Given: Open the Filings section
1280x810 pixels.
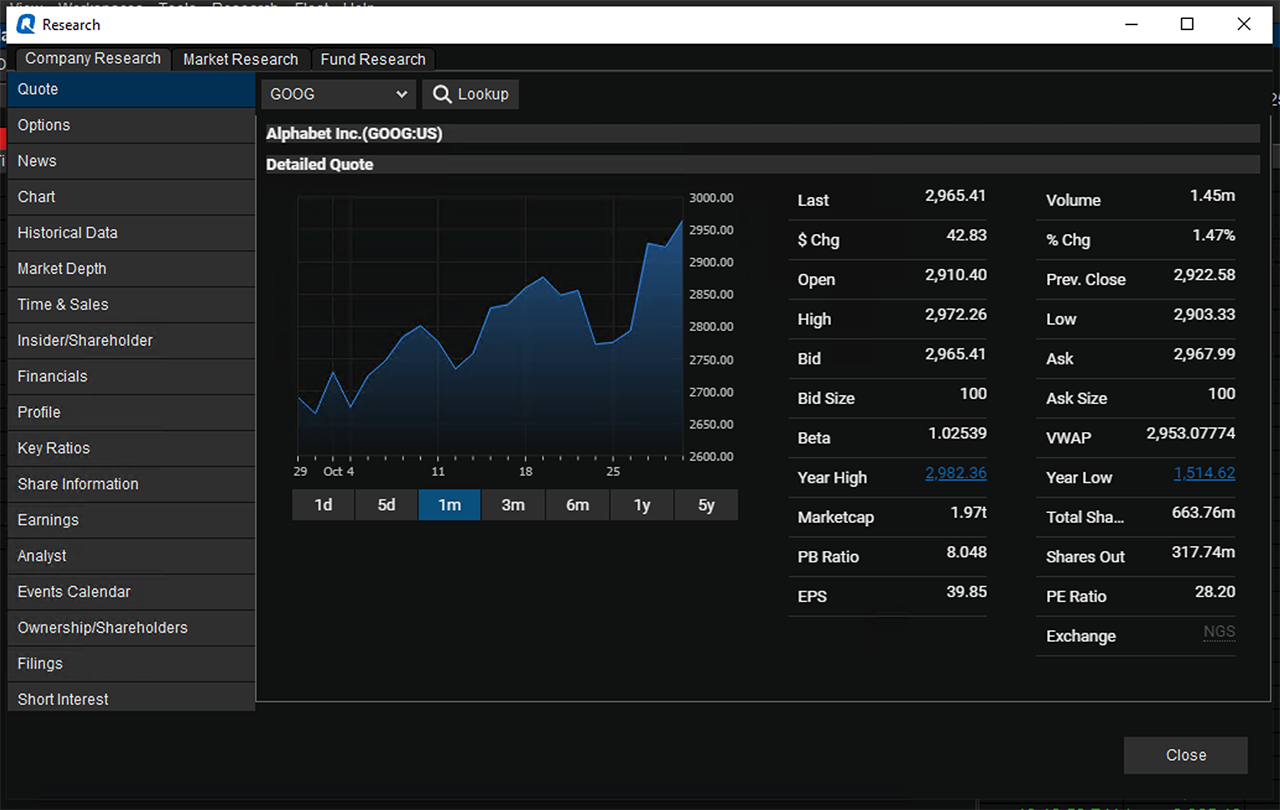Looking at the screenshot, I should pos(131,664).
